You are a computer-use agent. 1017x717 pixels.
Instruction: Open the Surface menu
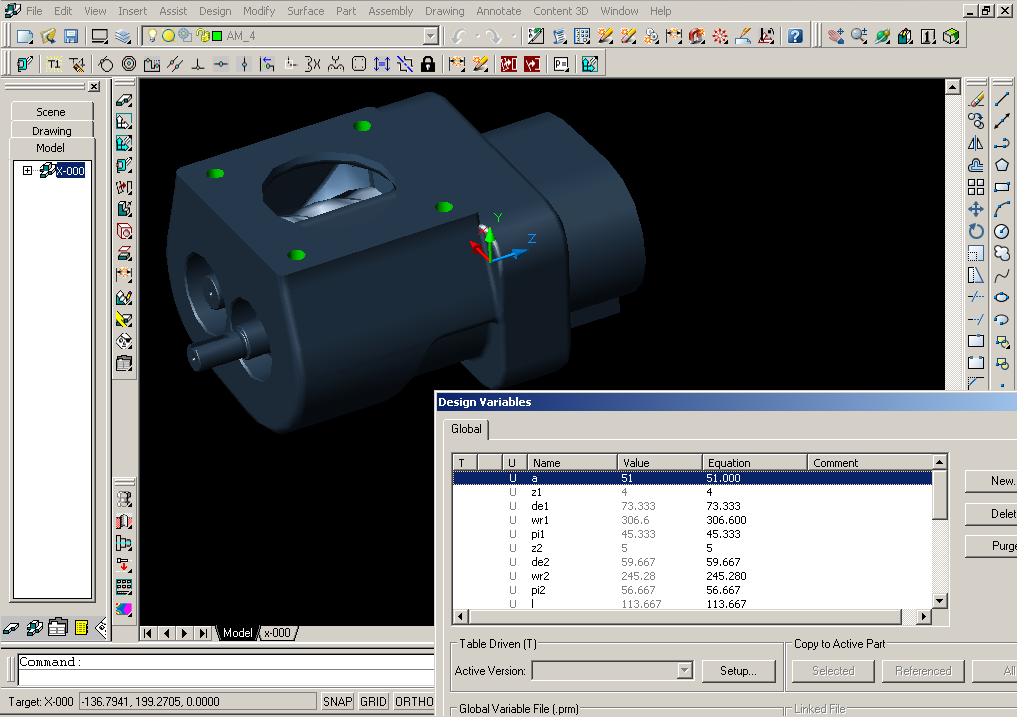(x=305, y=11)
